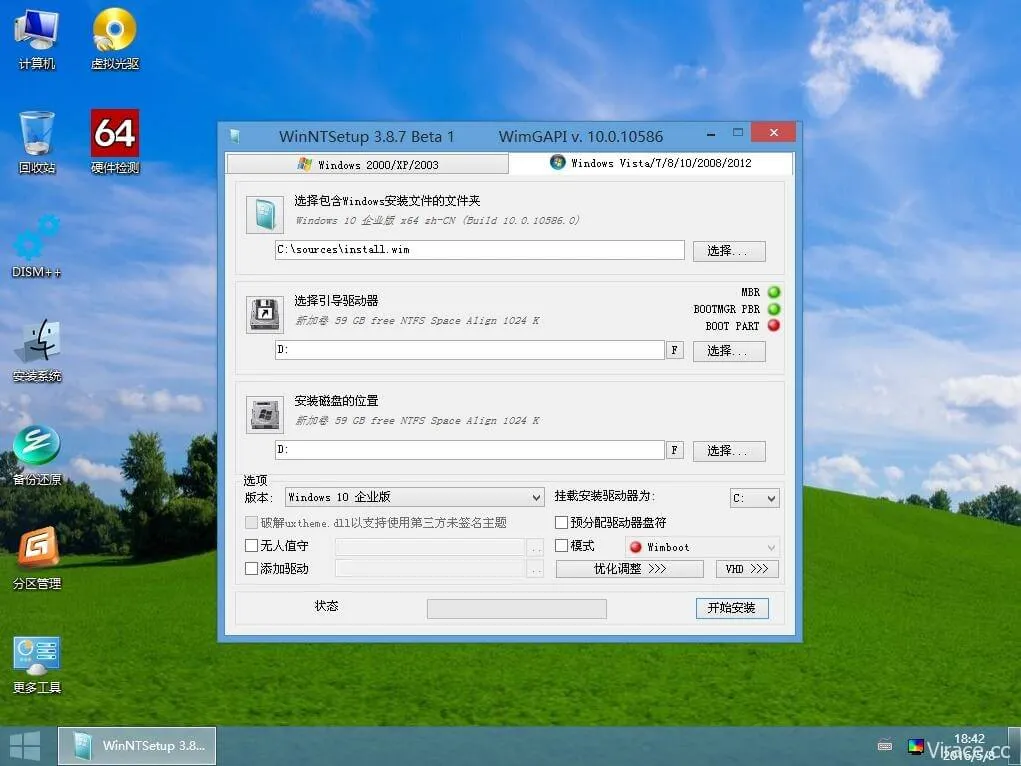This screenshot has width=1021, height=766.
Task: Launch the 安装系统 desktop icon
Action: tap(36, 350)
